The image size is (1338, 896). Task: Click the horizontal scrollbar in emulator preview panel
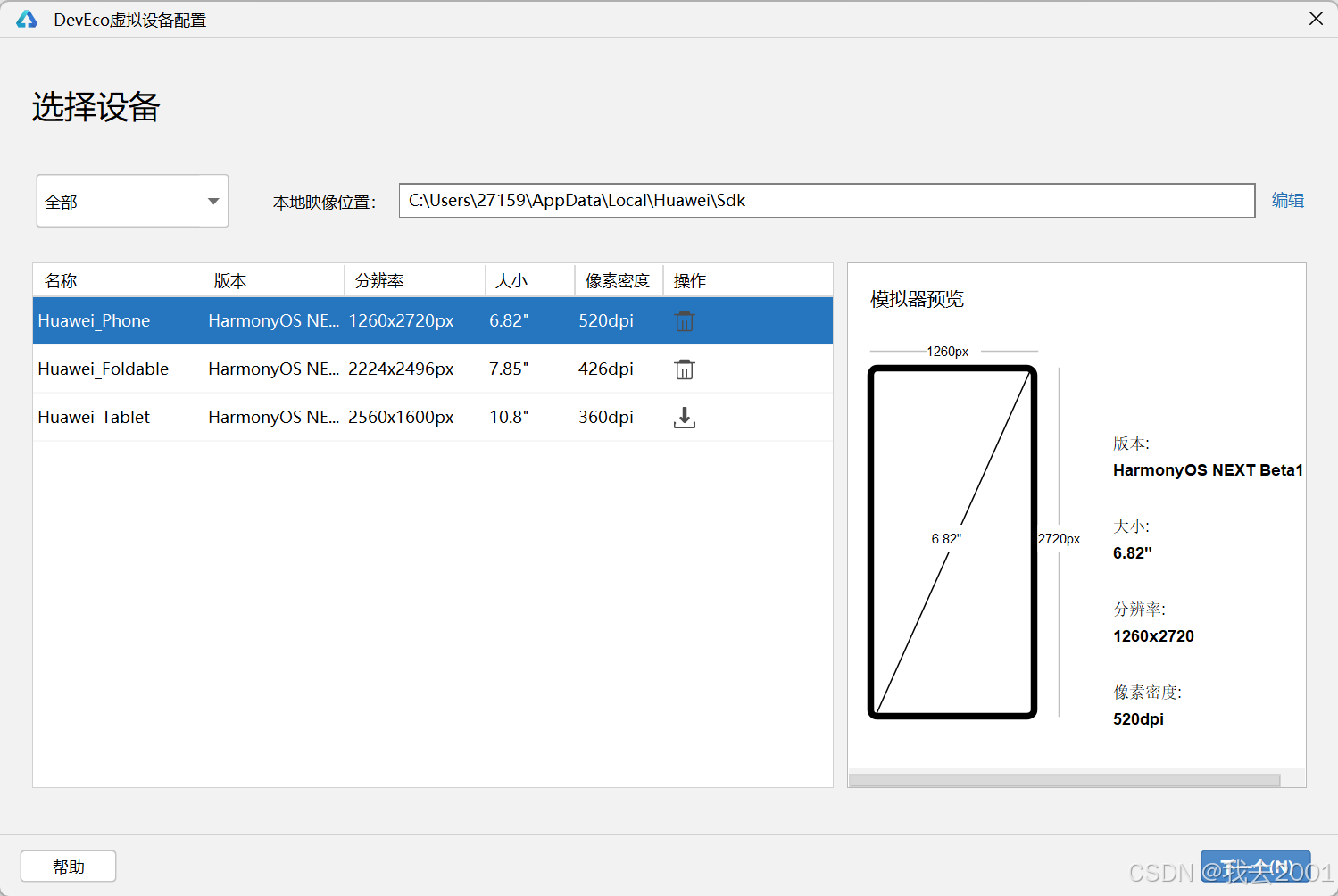(1065, 780)
